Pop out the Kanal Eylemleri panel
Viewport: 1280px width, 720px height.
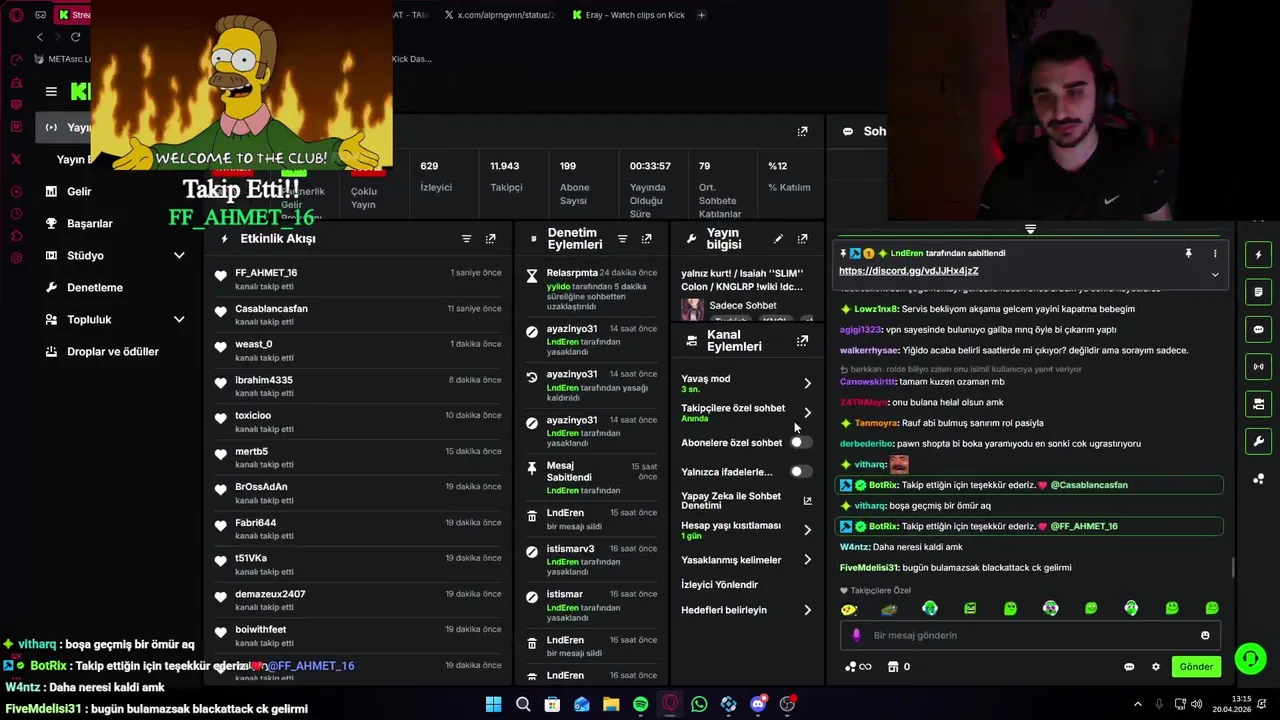tap(802, 341)
